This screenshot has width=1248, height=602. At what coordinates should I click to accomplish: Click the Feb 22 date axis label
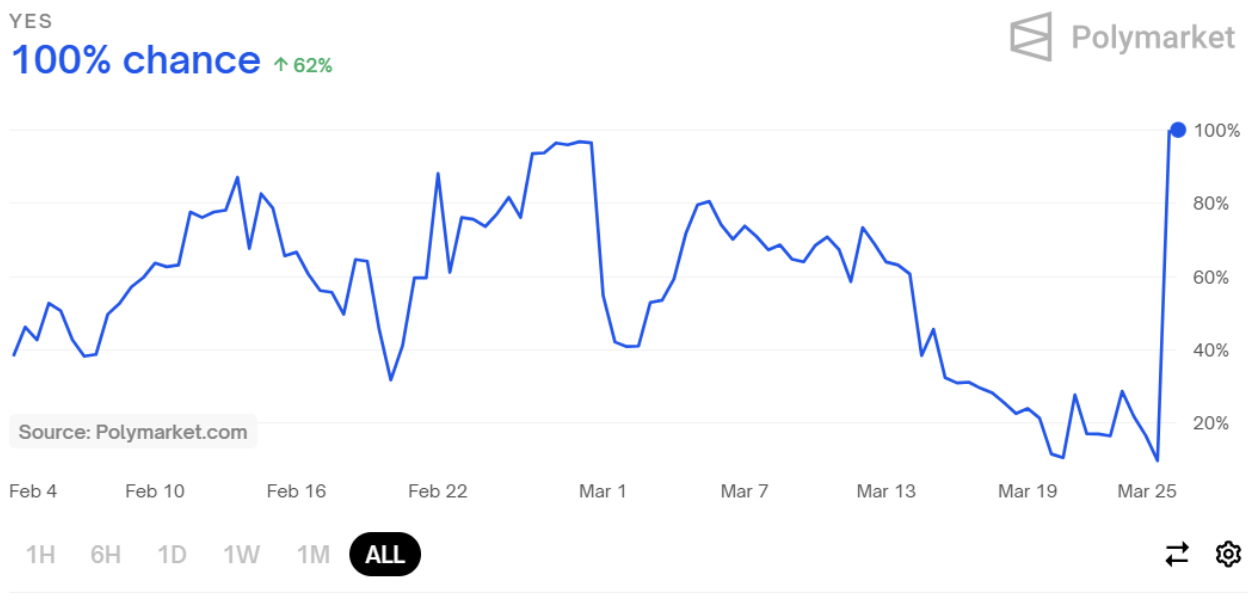click(438, 491)
